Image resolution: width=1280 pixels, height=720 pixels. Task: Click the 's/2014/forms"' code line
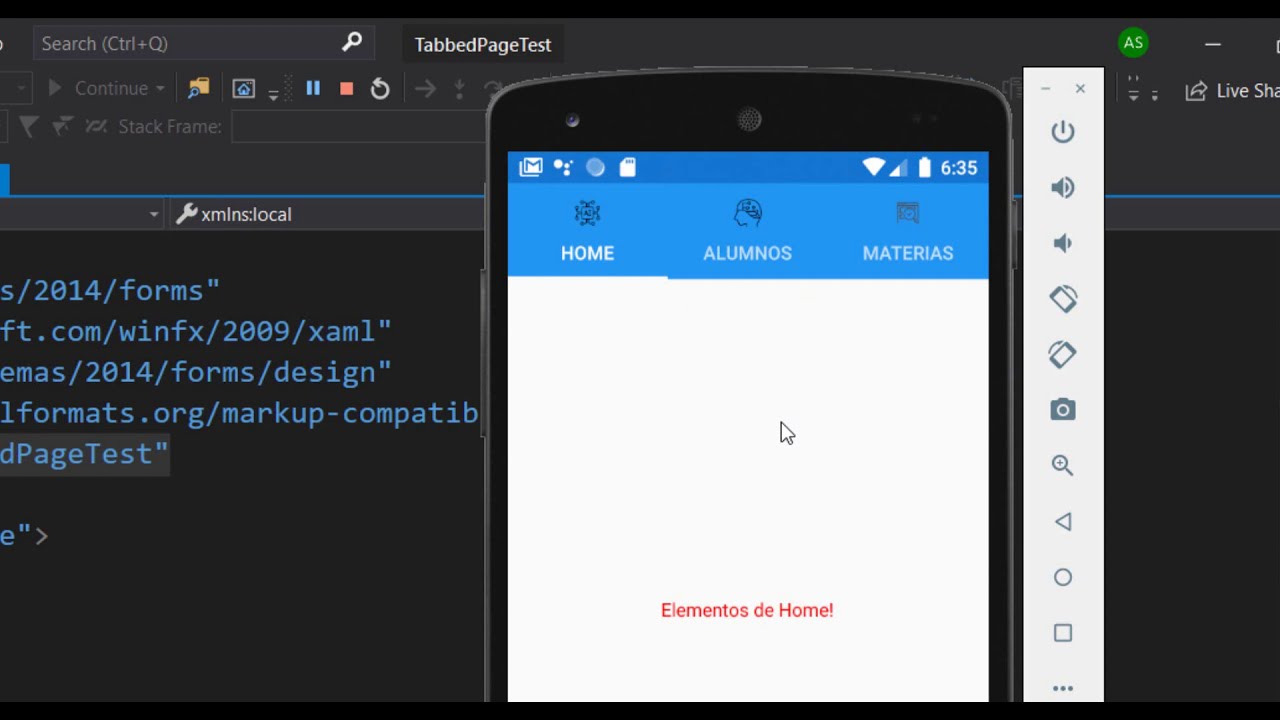click(x=110, y=290)
